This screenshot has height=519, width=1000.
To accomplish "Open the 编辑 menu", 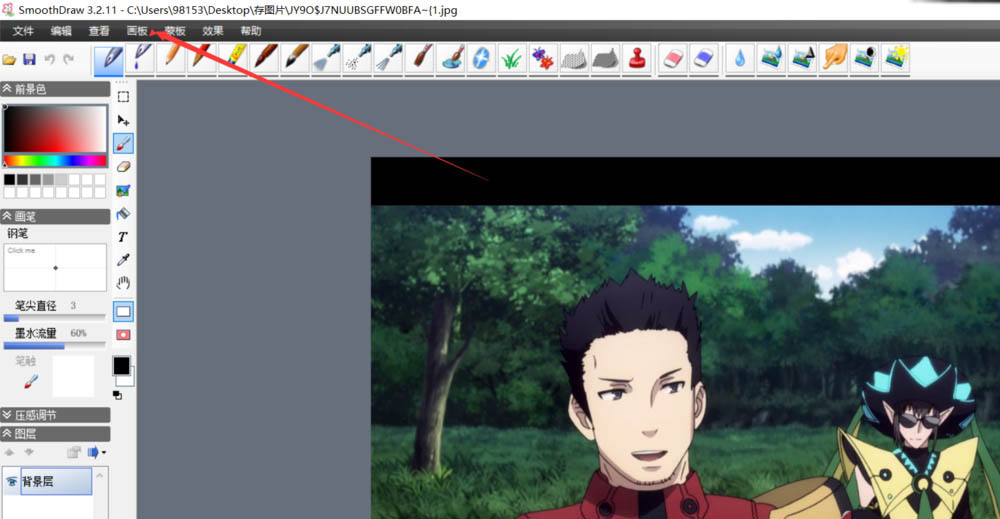I will pos(61,31).
